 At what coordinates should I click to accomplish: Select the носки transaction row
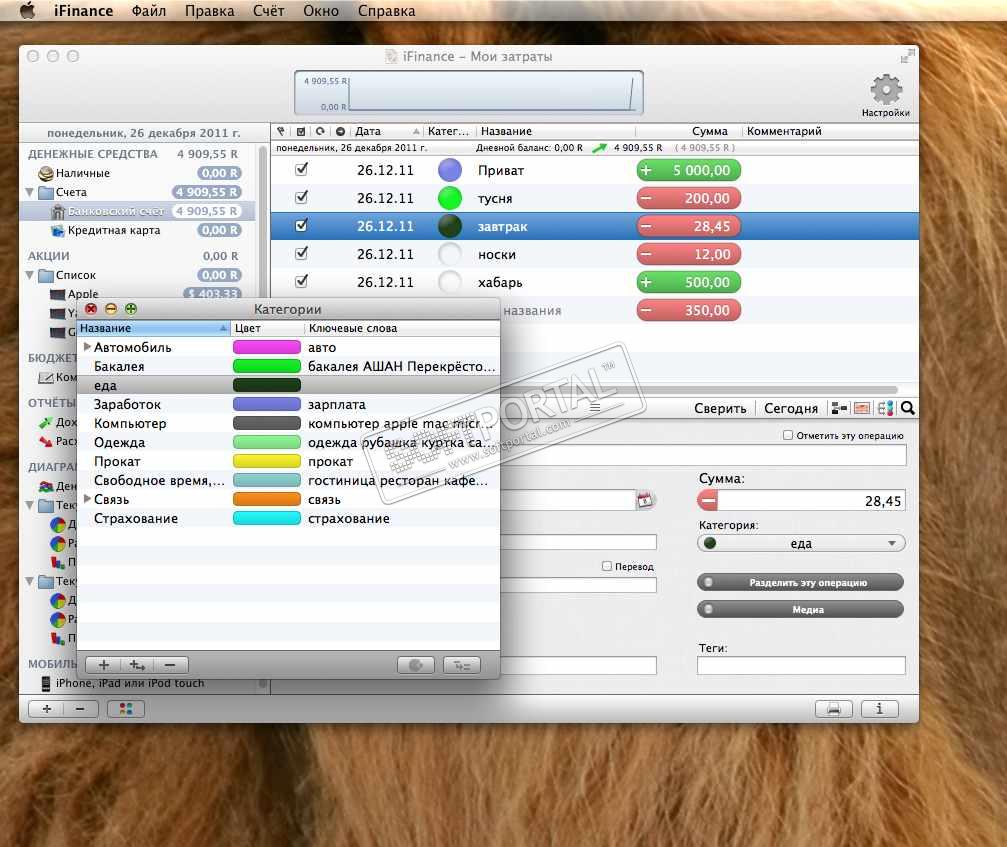[594, 254]
